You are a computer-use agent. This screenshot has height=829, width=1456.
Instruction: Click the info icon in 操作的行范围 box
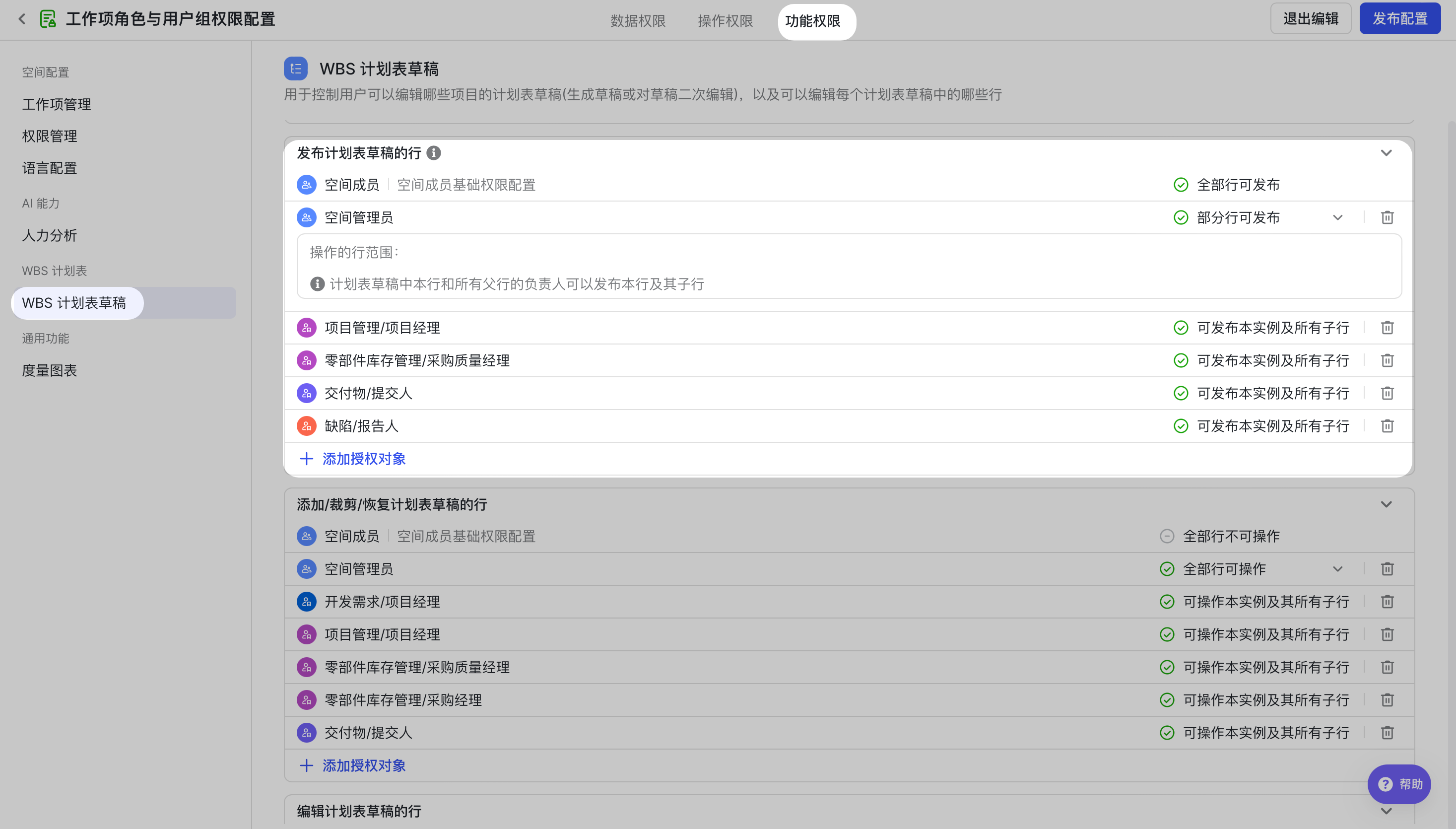[x=318, y=284]
